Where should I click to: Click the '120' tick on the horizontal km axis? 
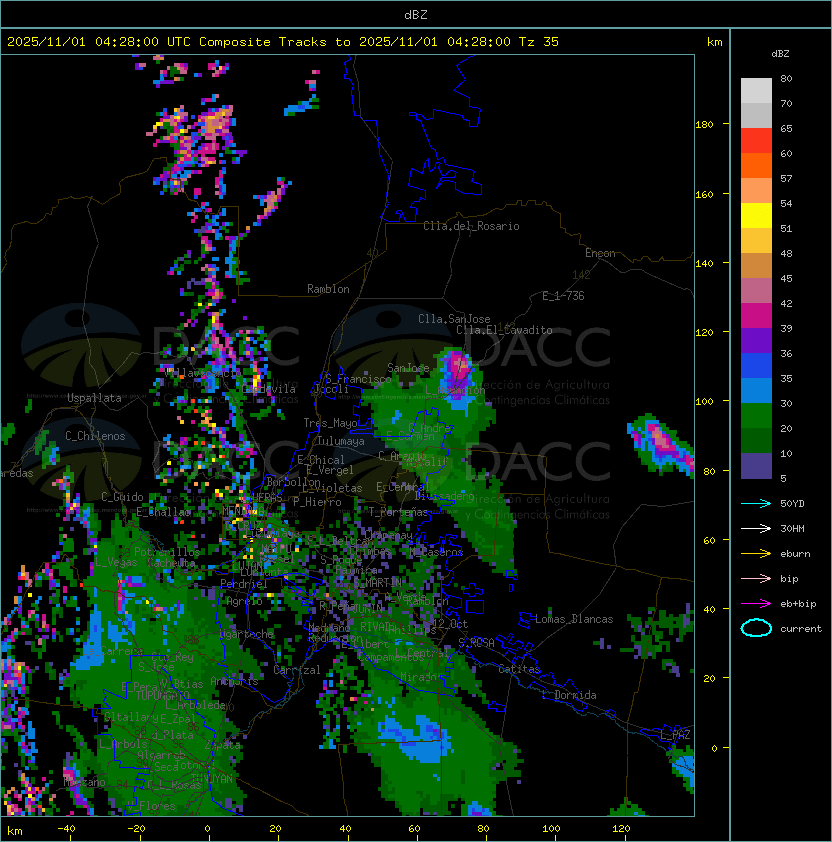click(621, 829)
